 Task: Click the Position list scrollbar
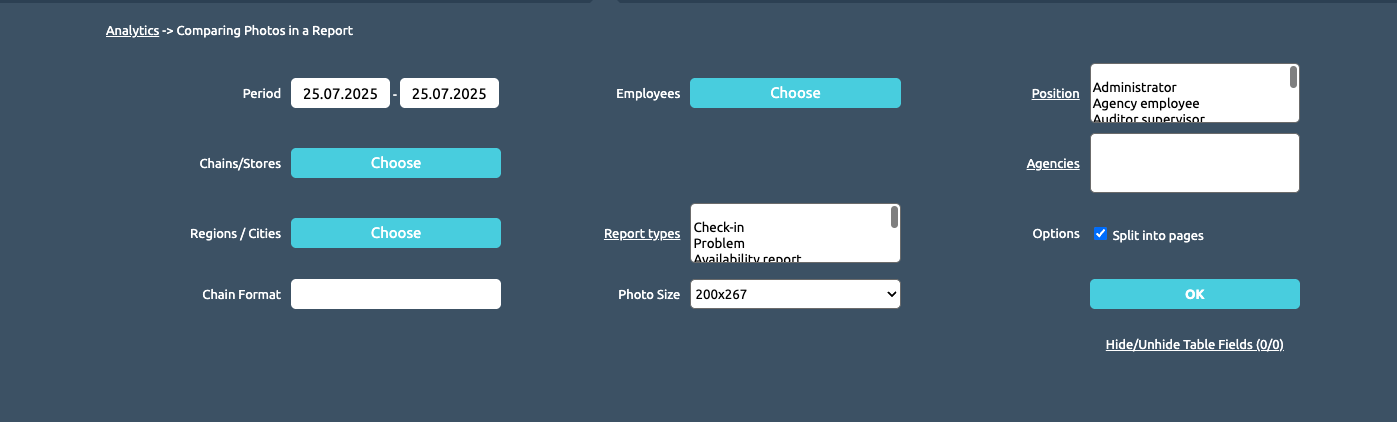(1294, 77)
